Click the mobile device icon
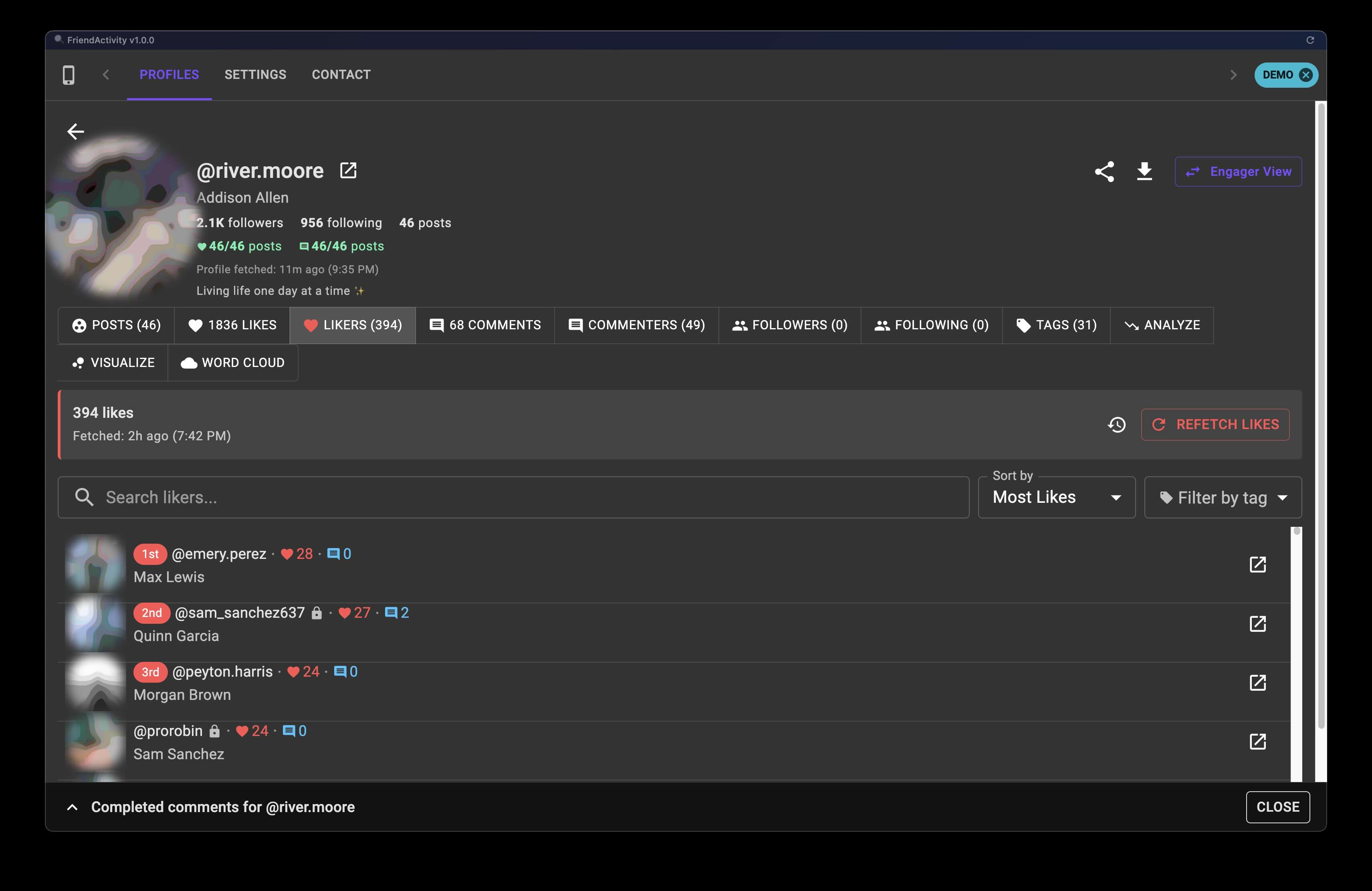 click(x=69, y=75)
